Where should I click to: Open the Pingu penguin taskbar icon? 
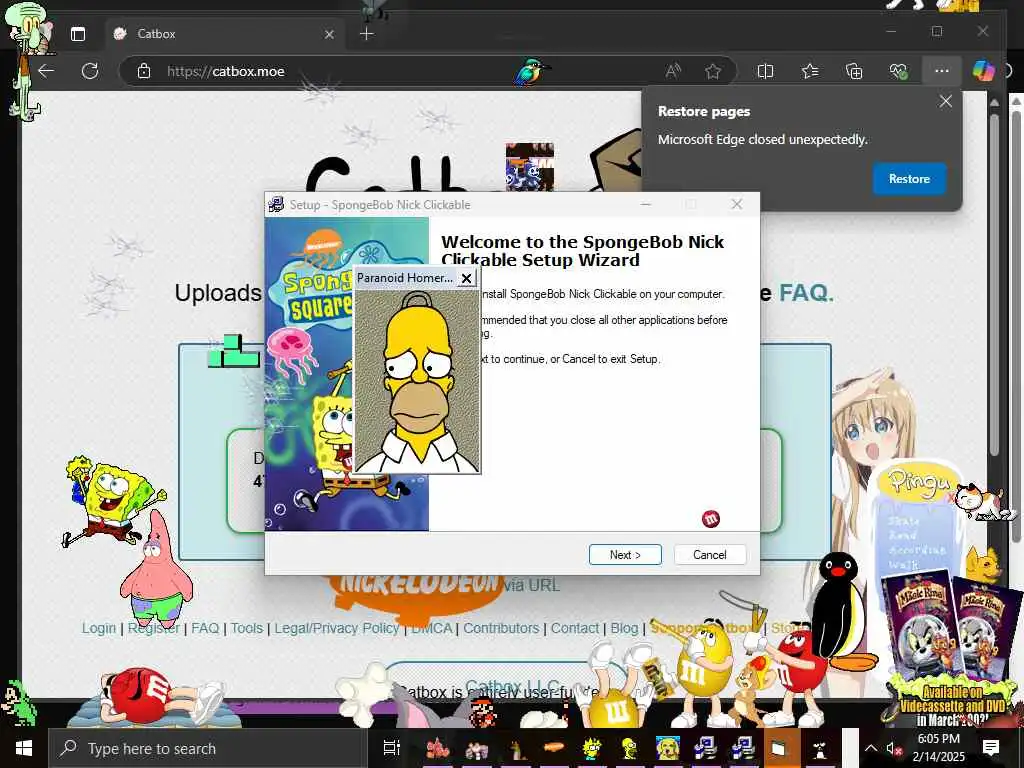click(820, 748)
